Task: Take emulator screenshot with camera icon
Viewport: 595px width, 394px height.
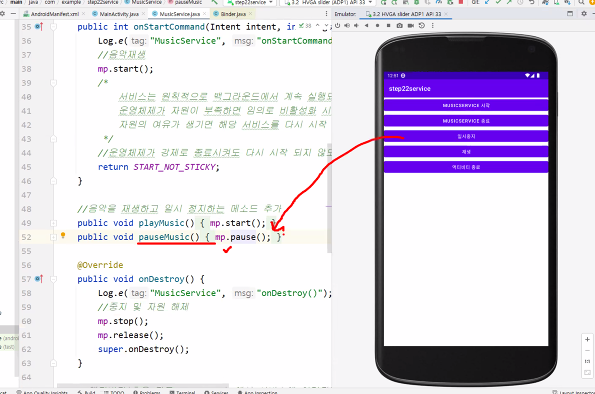Action: tap(400, 25)
